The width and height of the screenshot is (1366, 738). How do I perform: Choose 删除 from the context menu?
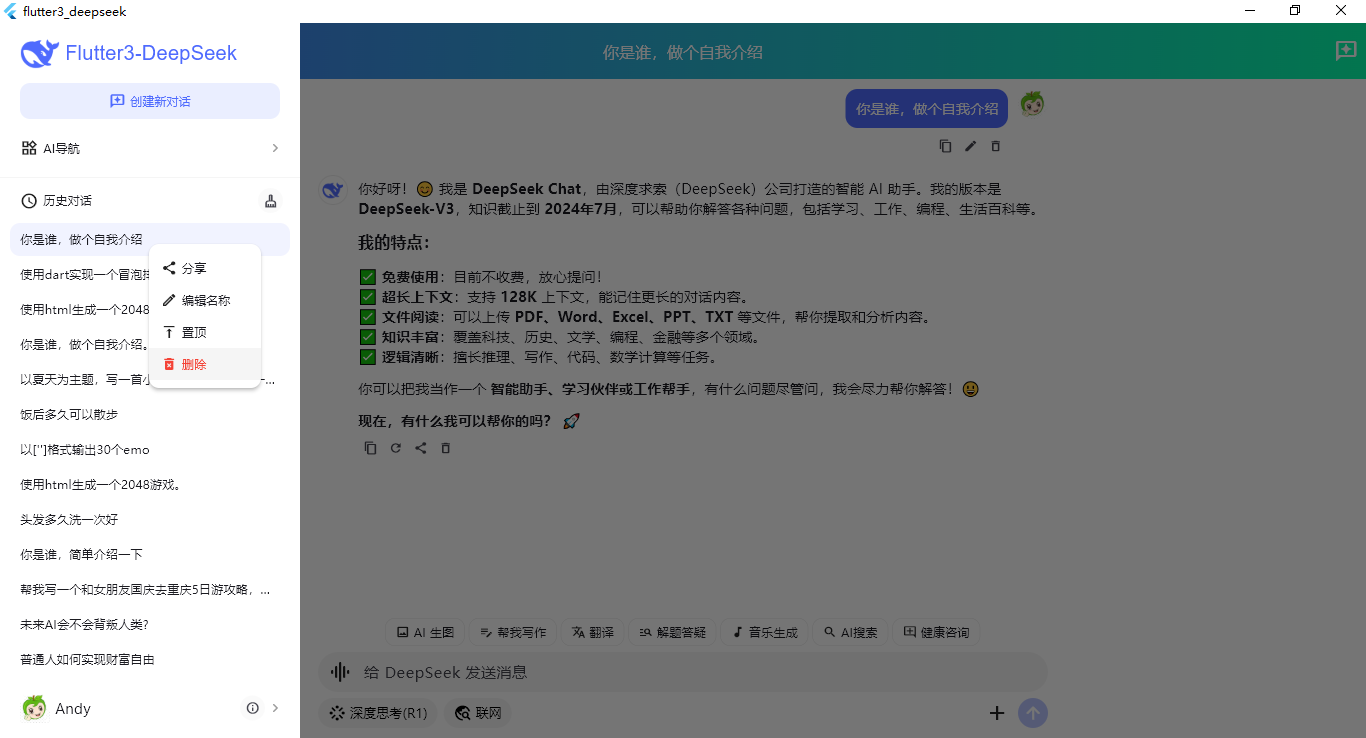pyautogui.click(x=205, y=364)
